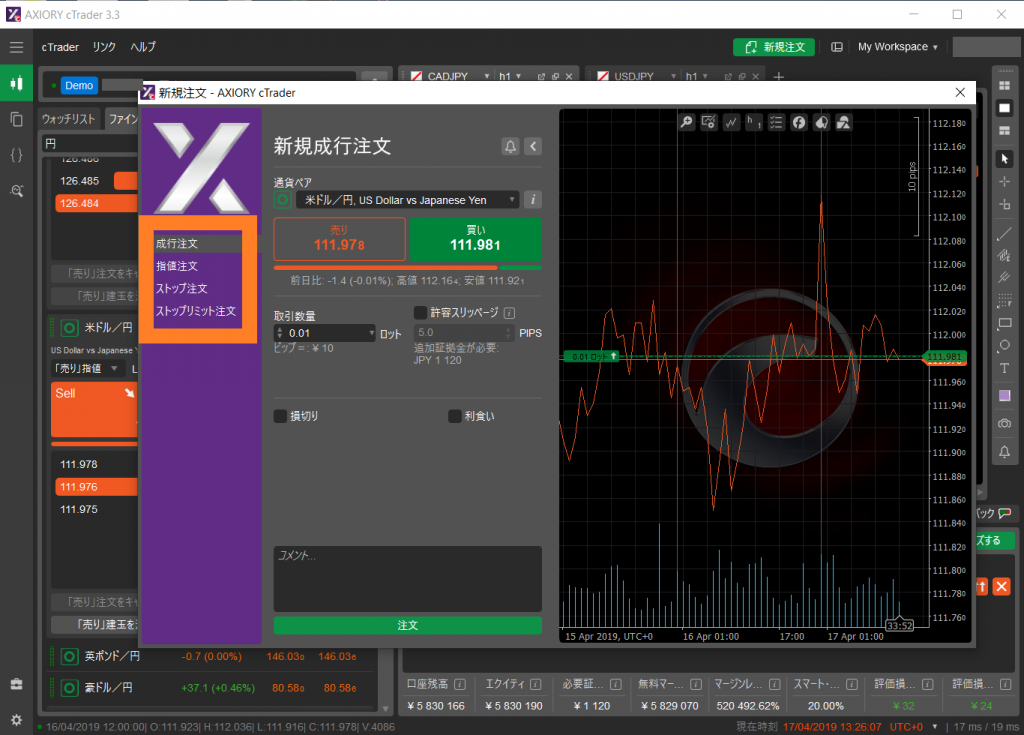The height and width of the screenshot is (735, 1024).
Task: Select the trend line drawing tool
Action: pos(1004,234)
